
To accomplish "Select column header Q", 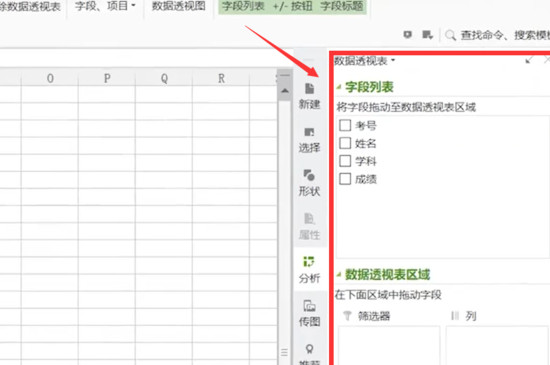I will point(164,78).
